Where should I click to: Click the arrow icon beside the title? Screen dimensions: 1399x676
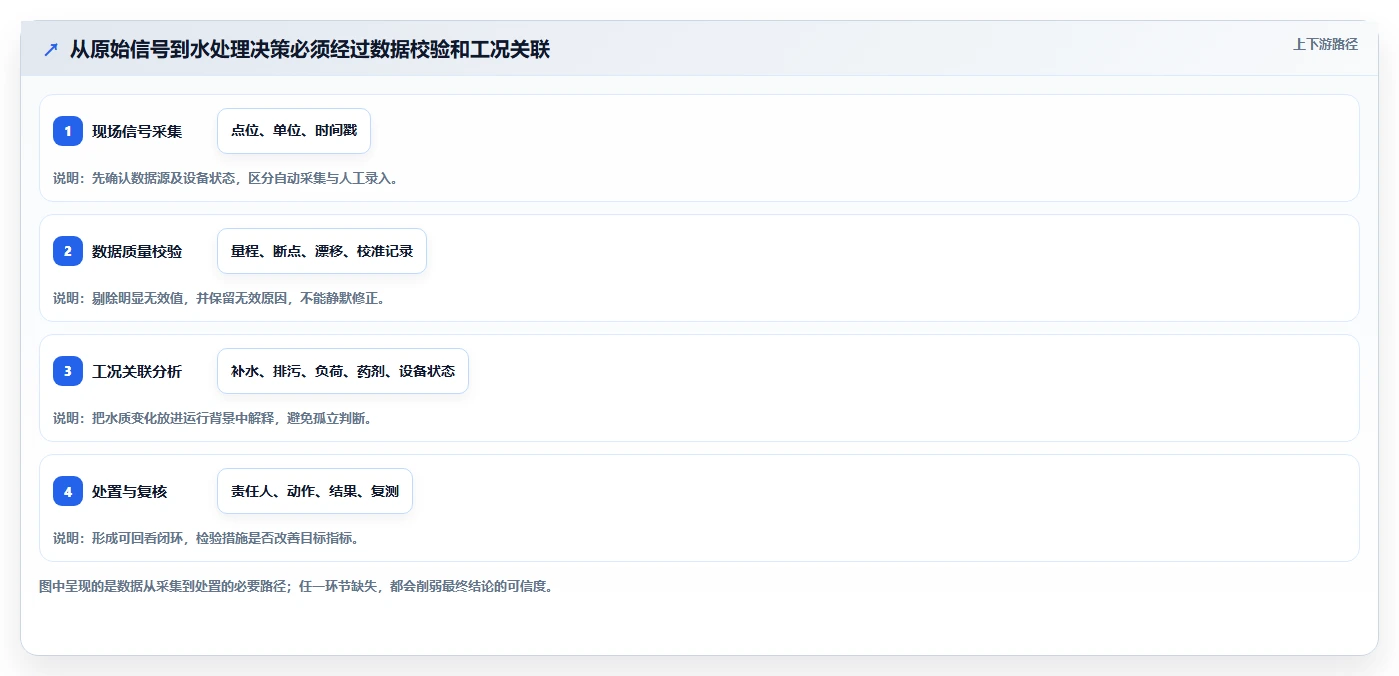pos(51,50)
